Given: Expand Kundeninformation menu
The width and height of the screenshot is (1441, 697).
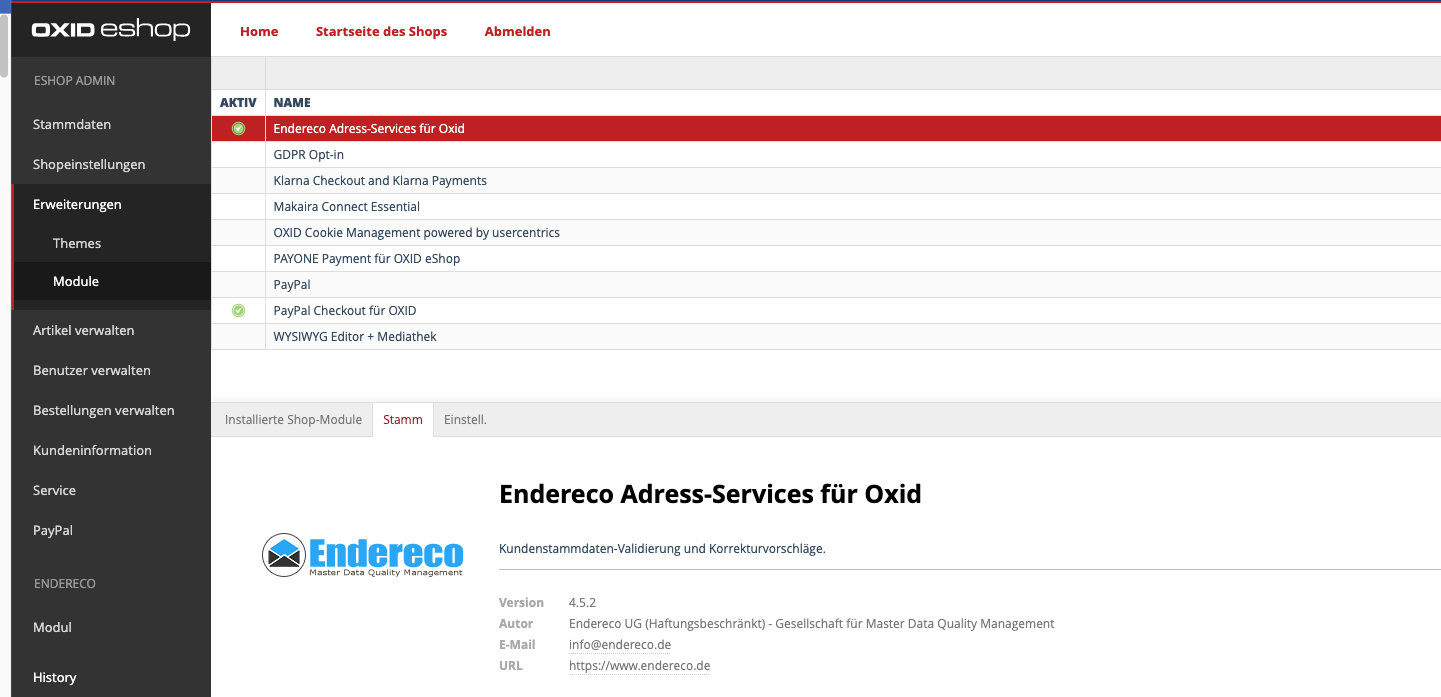Looking at the screenshot, I should pyautogui.click(x=92, y=450).
